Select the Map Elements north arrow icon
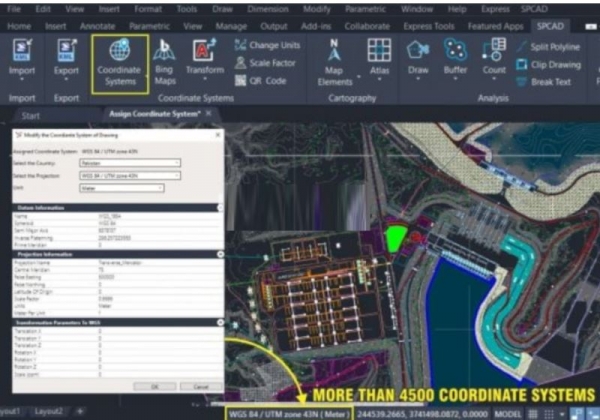Viewport: 600px width, 420px height. click(x=334, y=50)
